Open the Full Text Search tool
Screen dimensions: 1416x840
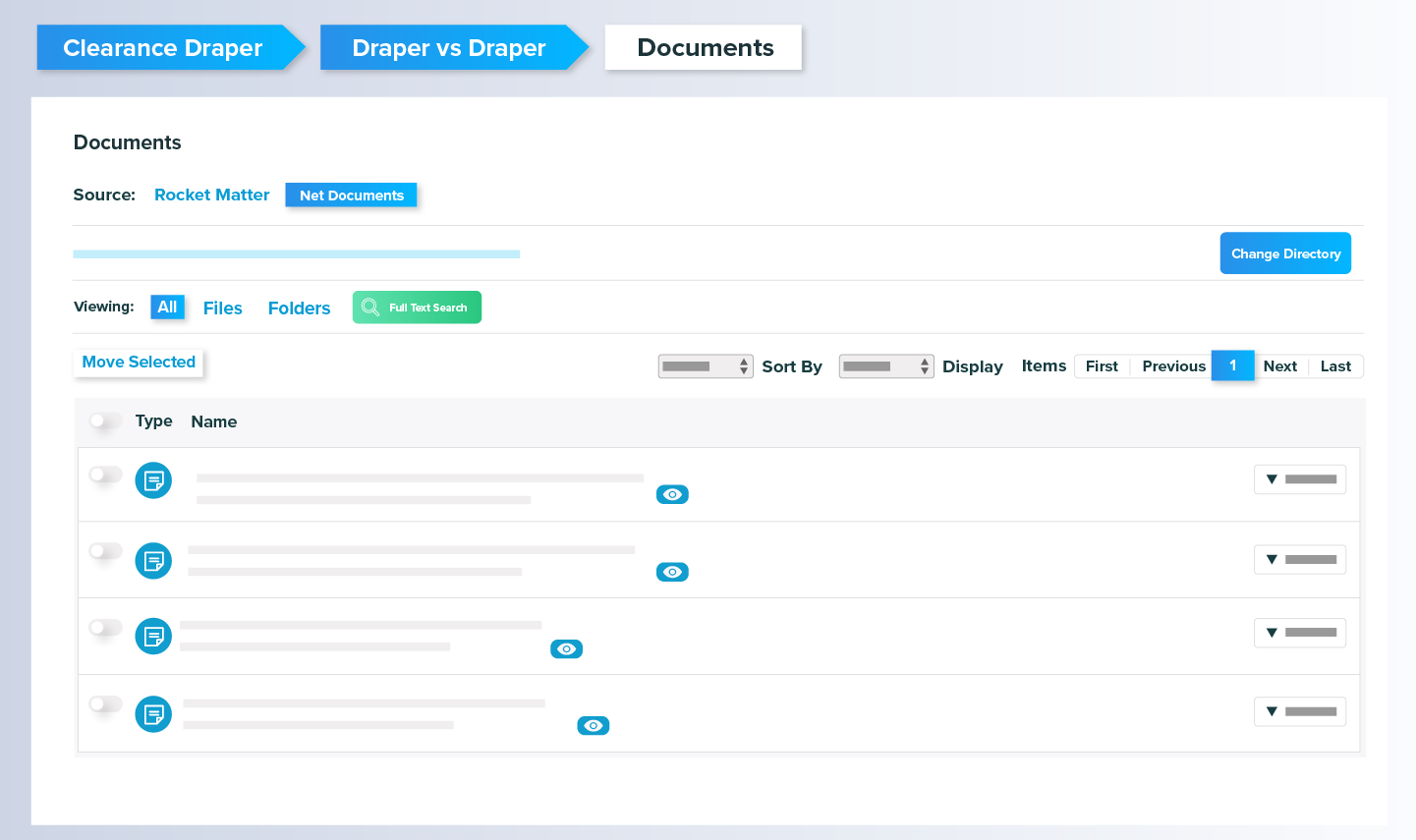[x=417, y=307]
